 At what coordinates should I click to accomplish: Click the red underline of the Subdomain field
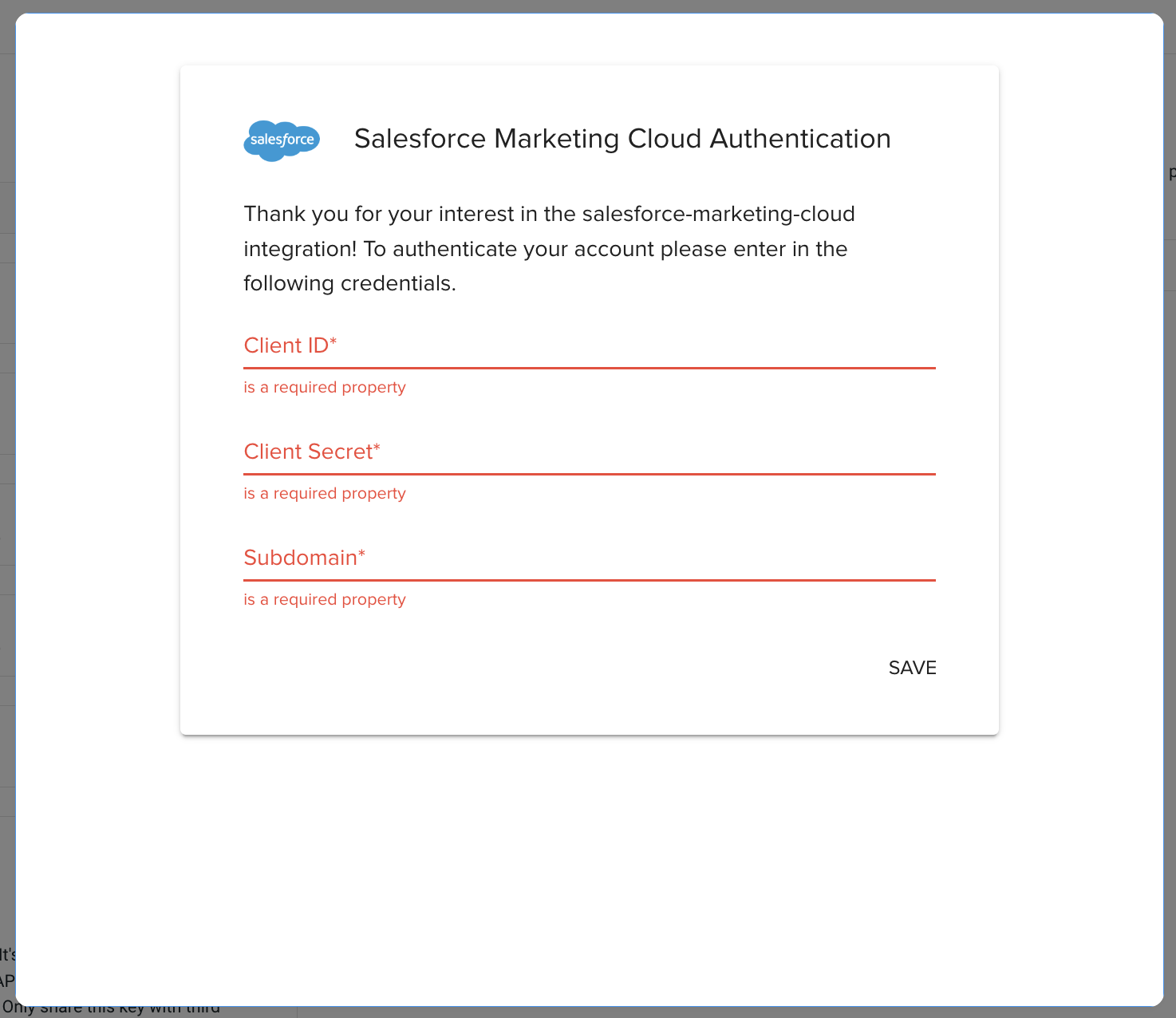tap(589, 580)
